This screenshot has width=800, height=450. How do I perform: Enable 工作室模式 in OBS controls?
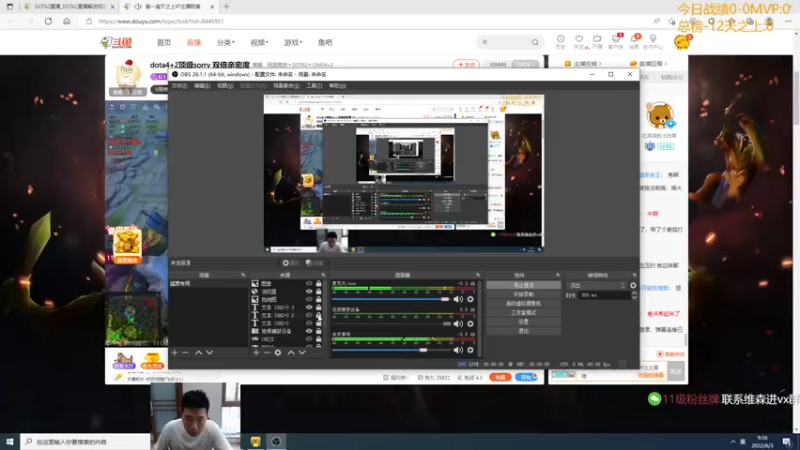pos(523,313)
